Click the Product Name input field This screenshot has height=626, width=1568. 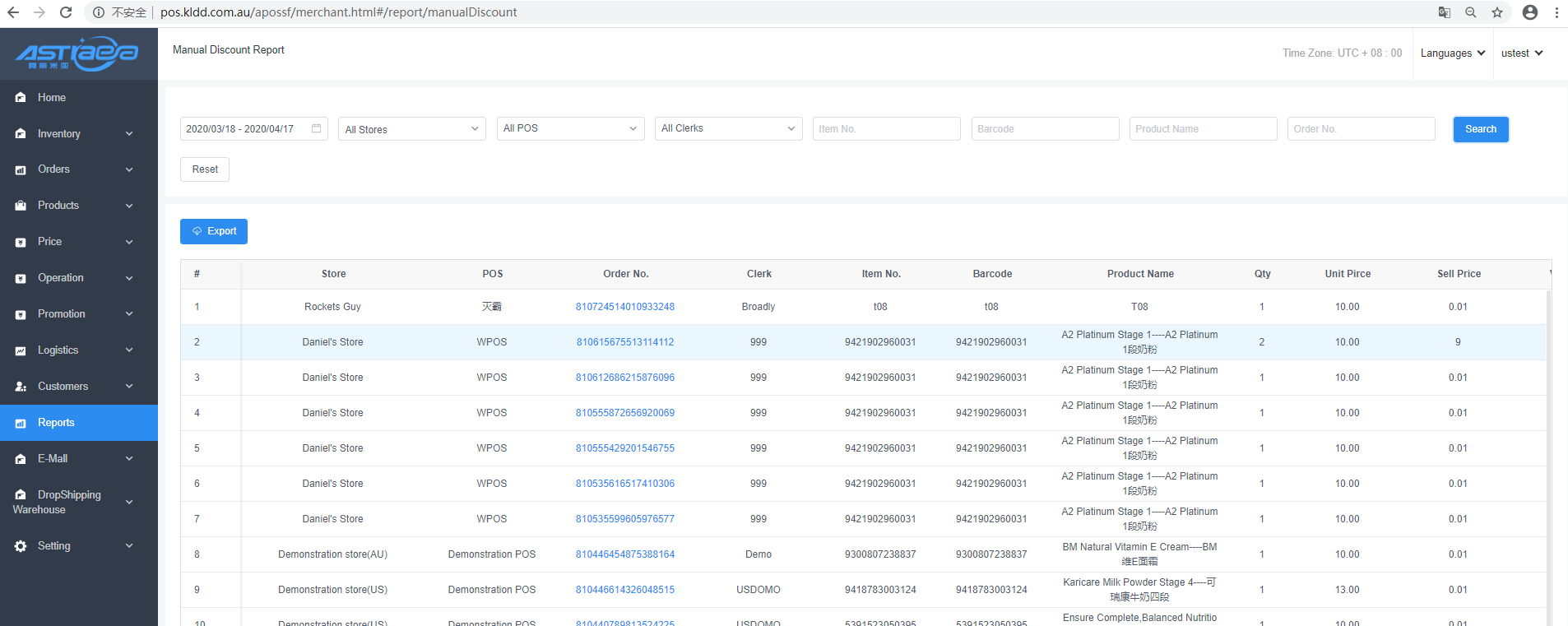(x=1203, y=129)
